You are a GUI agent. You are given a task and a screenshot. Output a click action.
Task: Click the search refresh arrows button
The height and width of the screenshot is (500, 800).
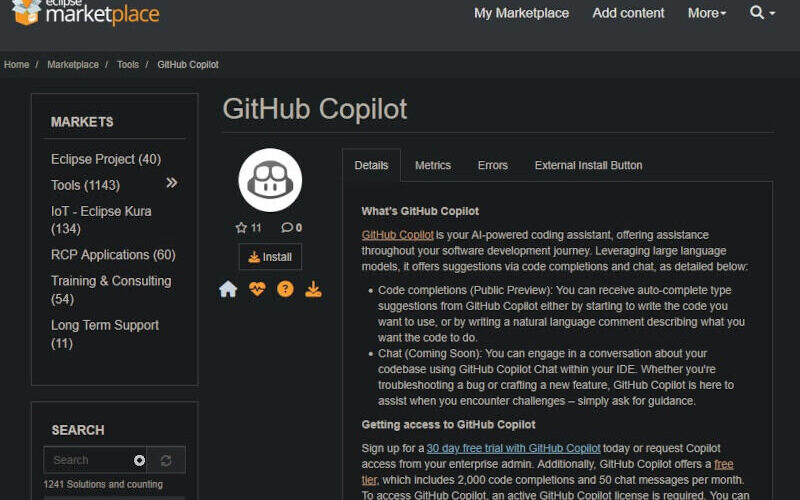click(166, 461)
